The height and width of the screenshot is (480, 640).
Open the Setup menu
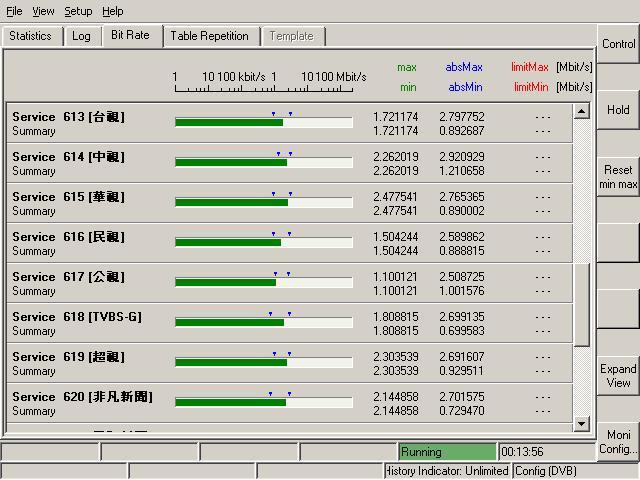[78, 11]
